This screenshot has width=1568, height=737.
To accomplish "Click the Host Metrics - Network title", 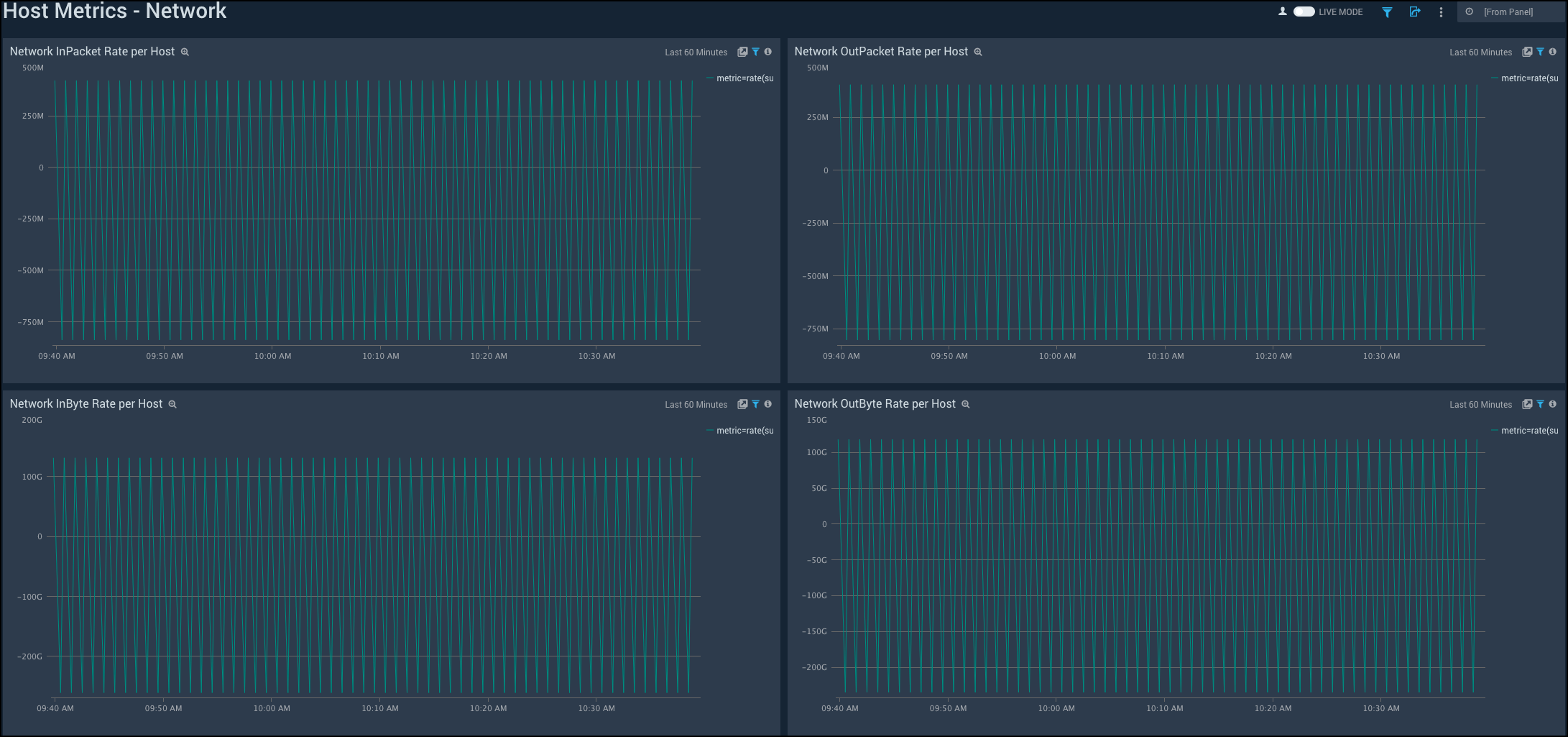I will [x=115, y=11].
